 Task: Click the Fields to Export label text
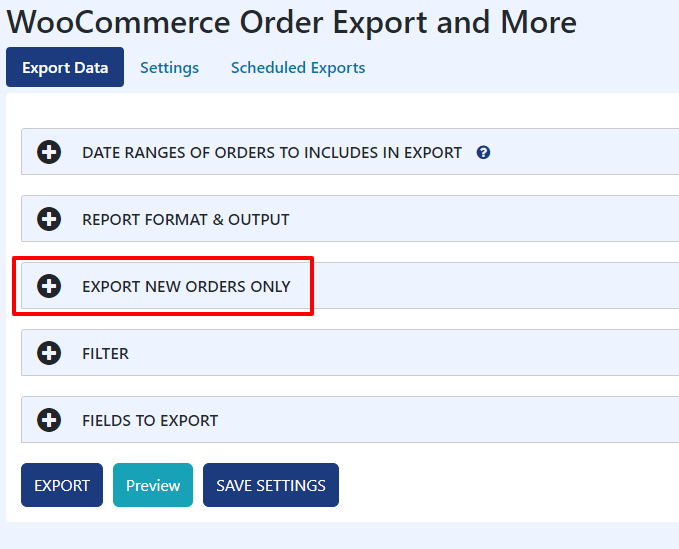click(150, 421)
